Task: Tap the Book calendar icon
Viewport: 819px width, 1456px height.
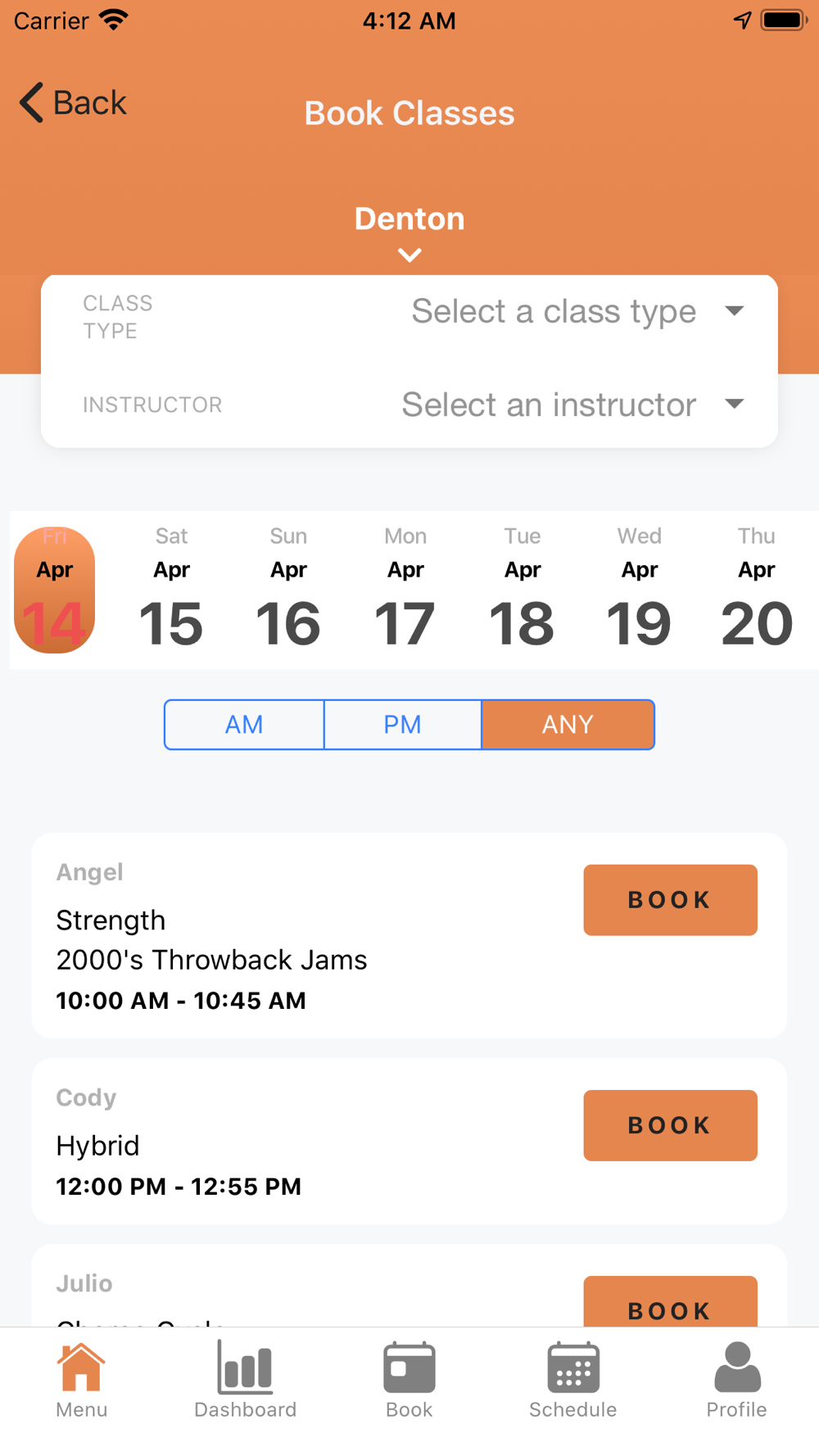Action: tap(409, 1367)
